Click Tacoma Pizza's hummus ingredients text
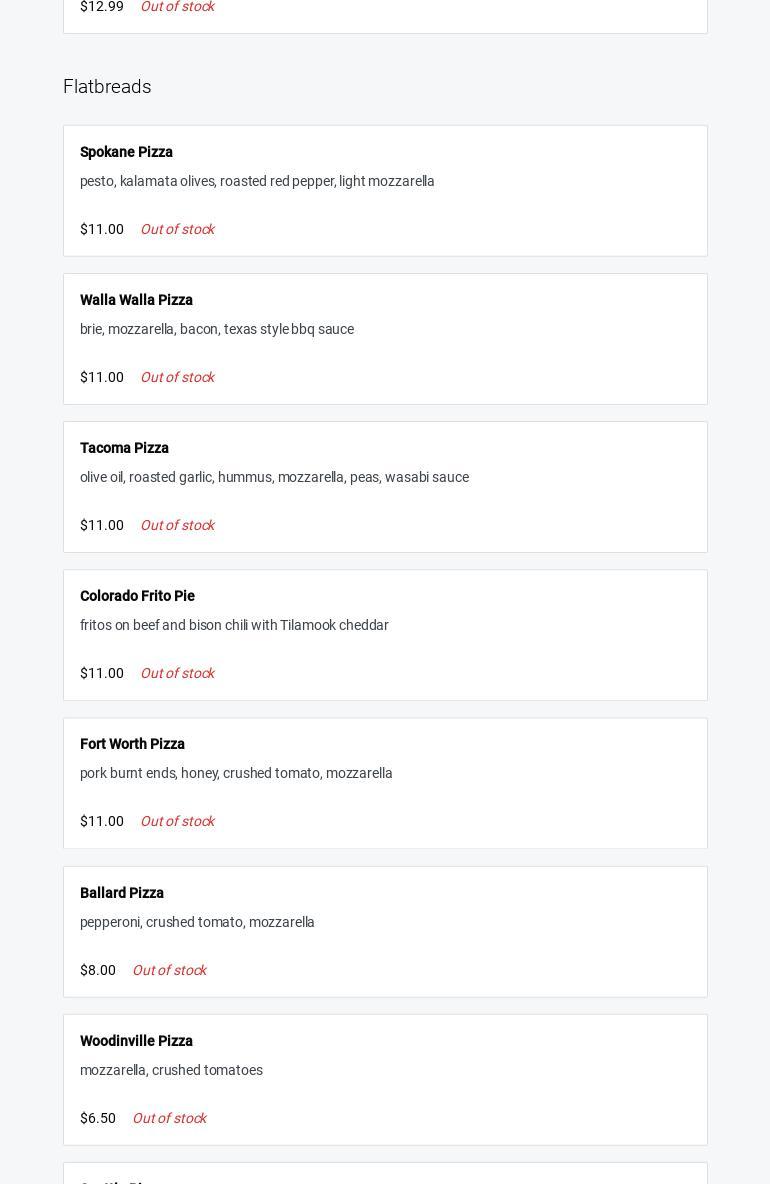 (x=274, y=477)
